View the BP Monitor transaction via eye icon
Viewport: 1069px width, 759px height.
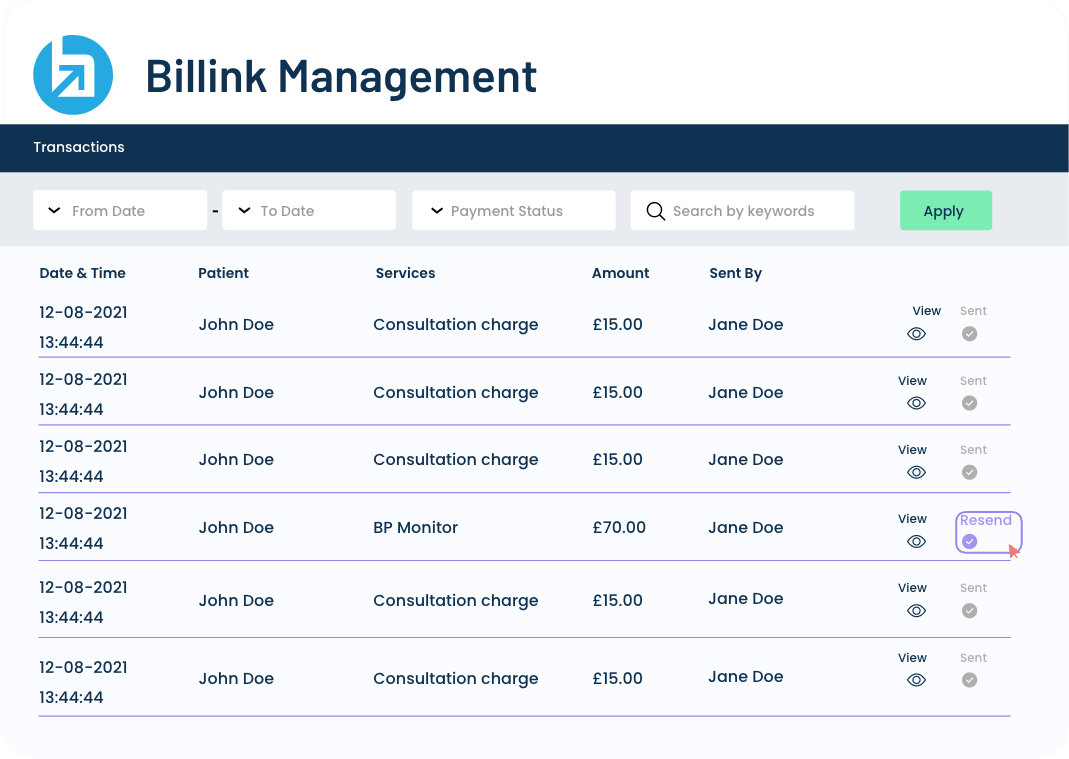point(916,541)
